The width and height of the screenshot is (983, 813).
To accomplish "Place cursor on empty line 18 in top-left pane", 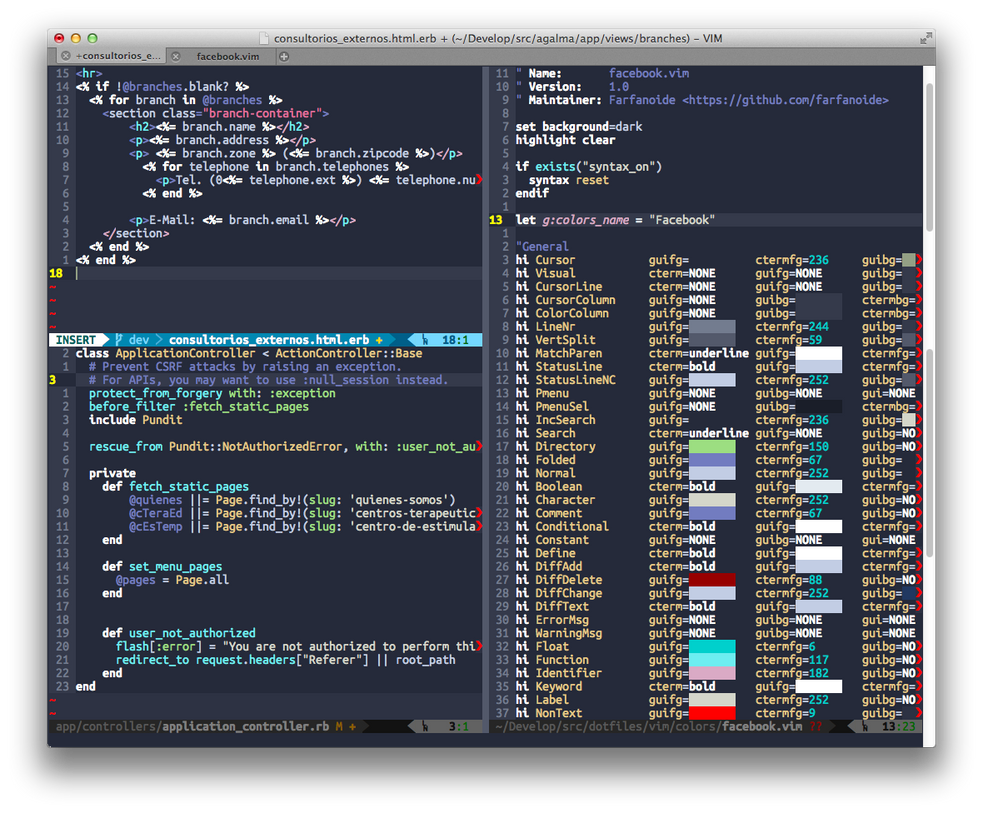I will (200, 273).
